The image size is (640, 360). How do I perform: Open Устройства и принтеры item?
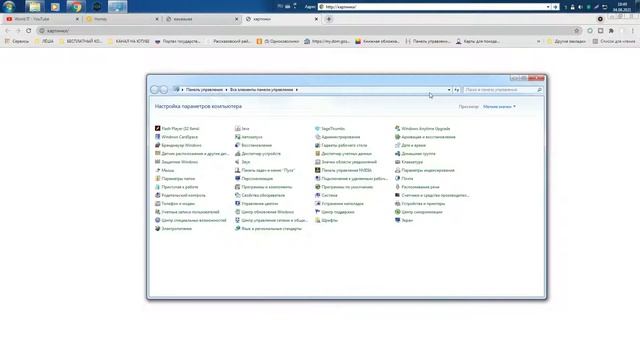coord(420,204)
